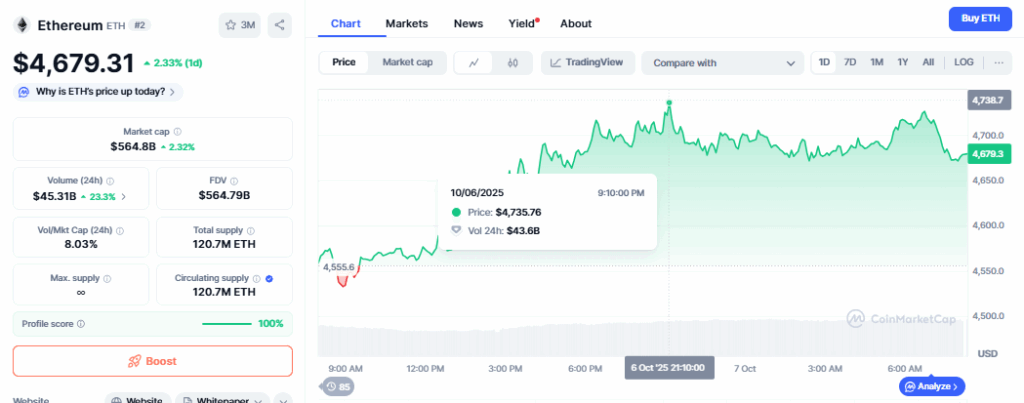The width and height of the screenshot is (1024, 403).
Task: Open more chart options ellipsis
Action: [x=997, y=63]
